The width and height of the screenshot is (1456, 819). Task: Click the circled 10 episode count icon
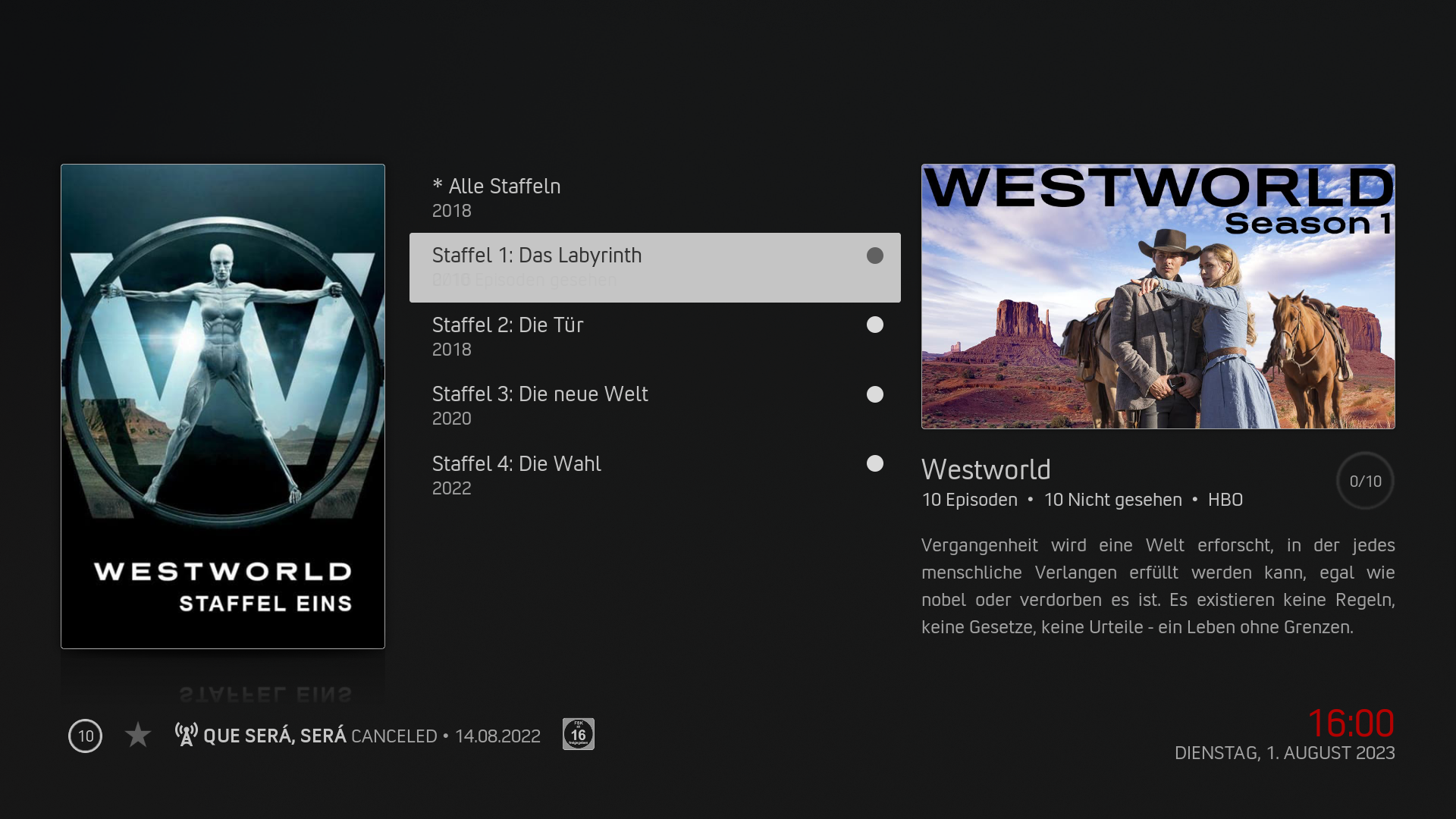click(x=86, y=736)
